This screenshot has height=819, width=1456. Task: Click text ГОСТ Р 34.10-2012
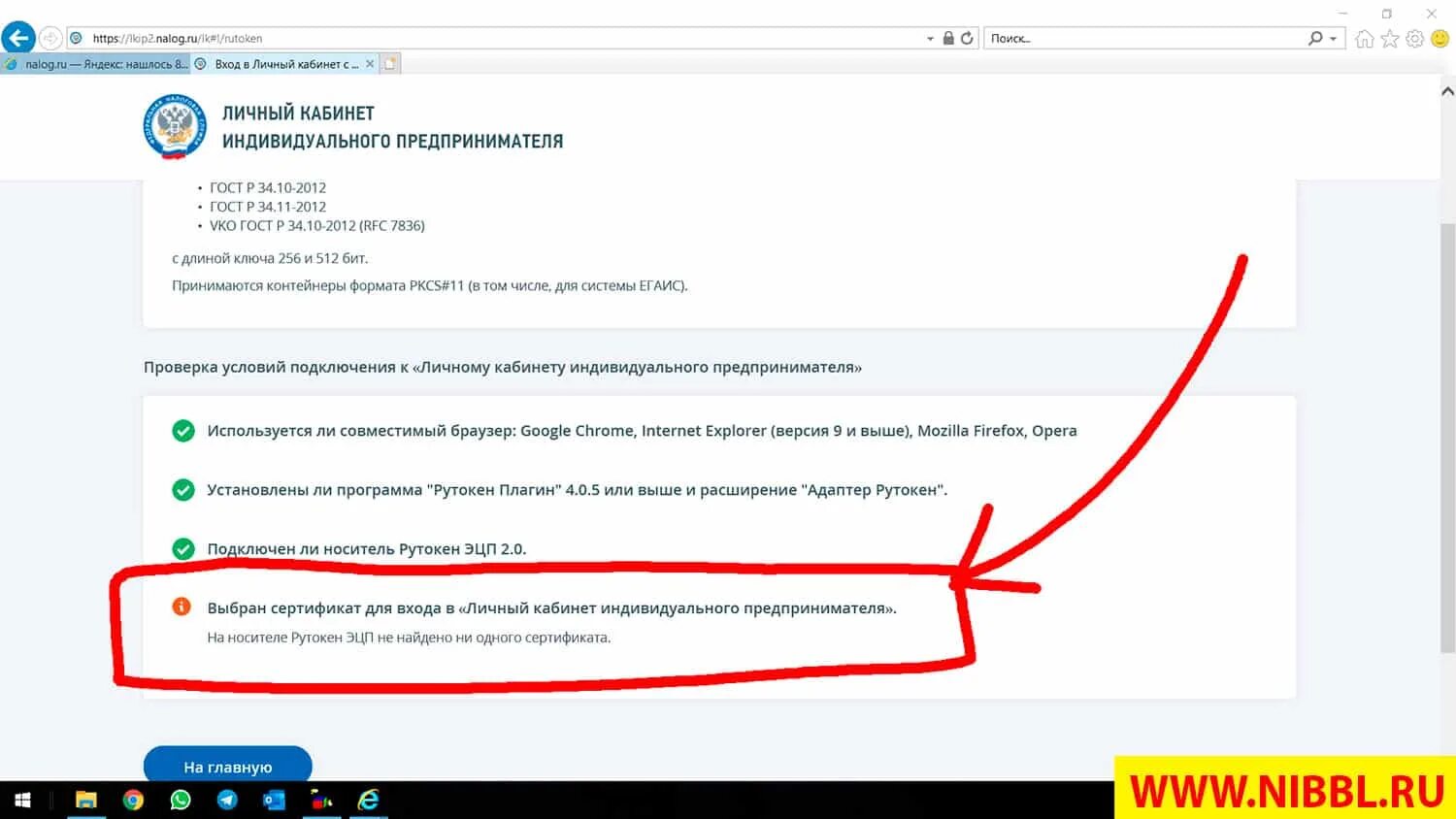pos(268,188)
